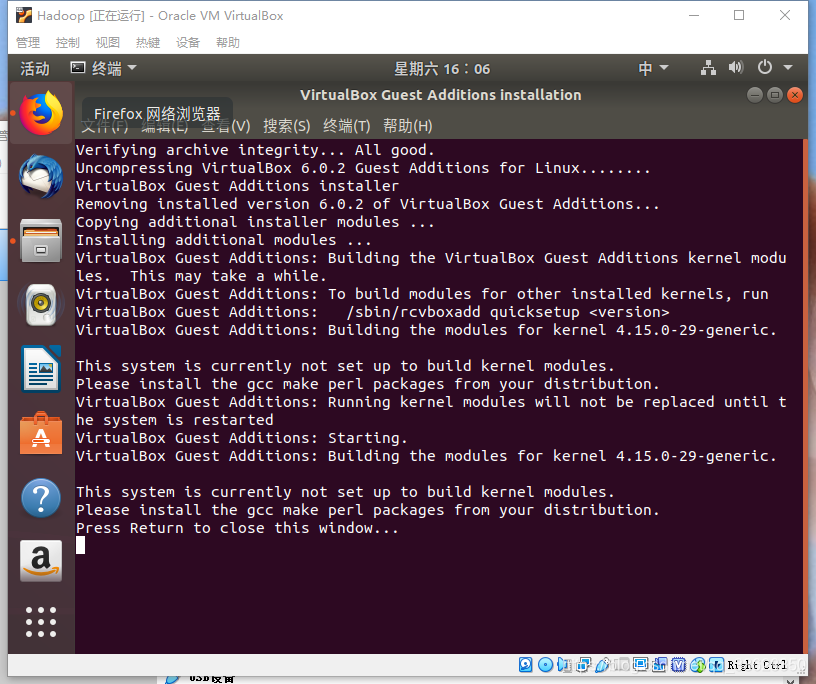This screenshot has height=684, width=816.
Task: Open the 控制 menu in VirtualBox
Action: pos(68,43)
